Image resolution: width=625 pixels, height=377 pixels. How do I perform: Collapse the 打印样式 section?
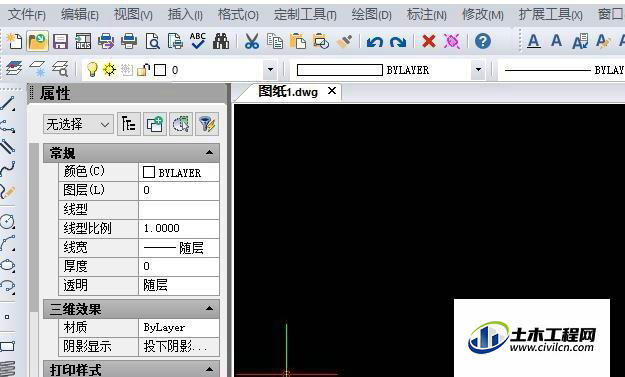click(x=209, y=369)
